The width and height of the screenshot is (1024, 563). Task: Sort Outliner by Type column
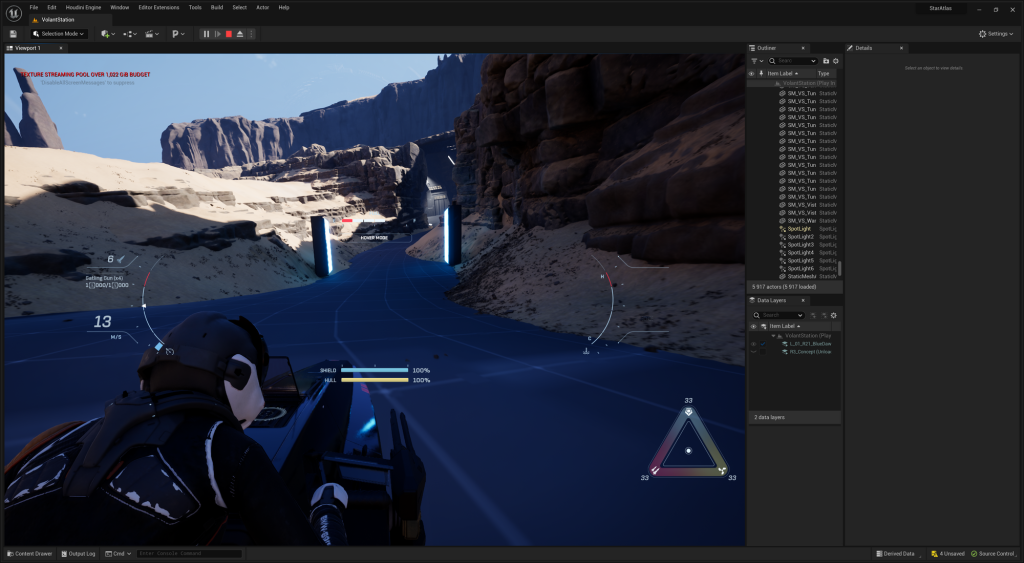[824, 74]
